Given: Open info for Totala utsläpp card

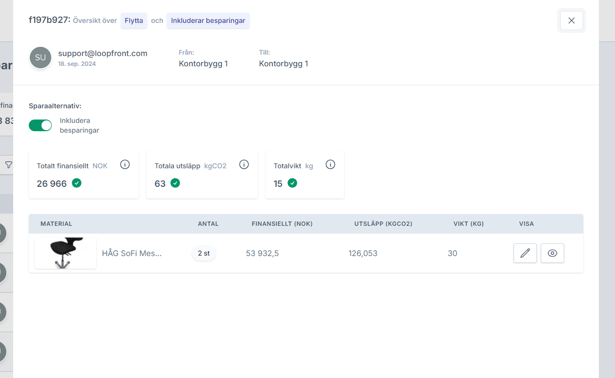Looking at the screenshot, I should [244, 165].
